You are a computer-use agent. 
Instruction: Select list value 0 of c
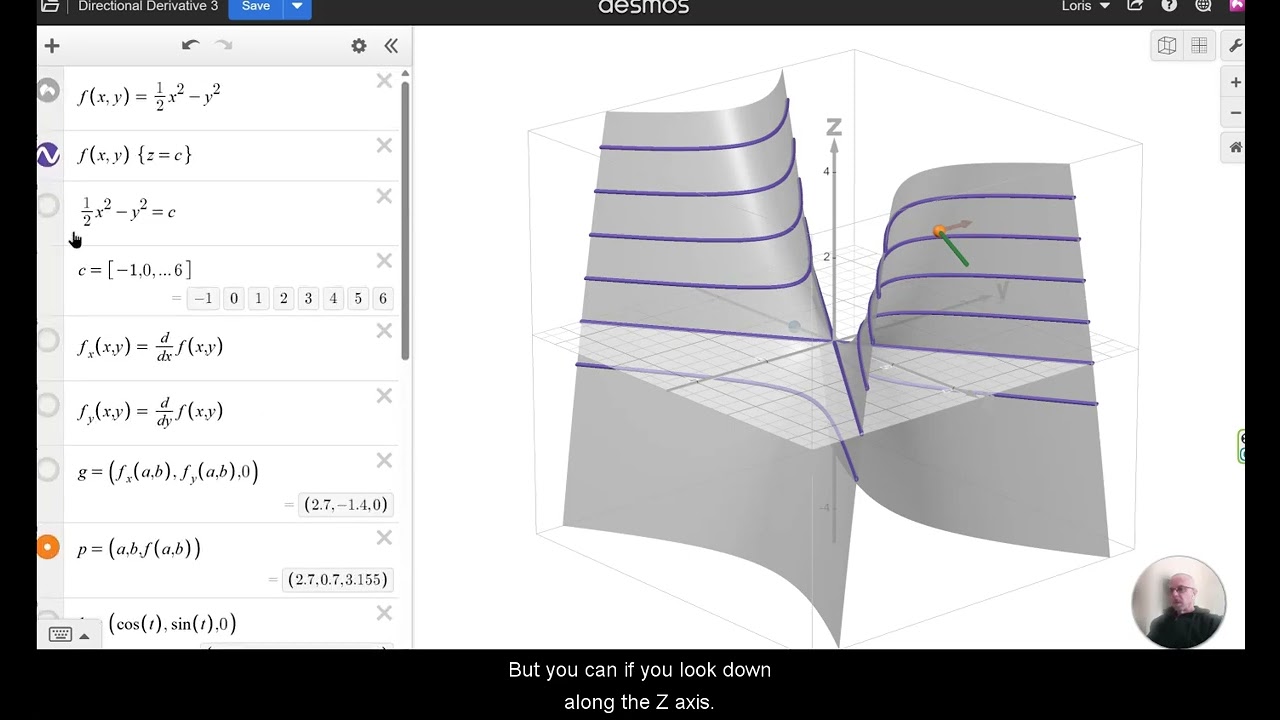coord(234,298)
